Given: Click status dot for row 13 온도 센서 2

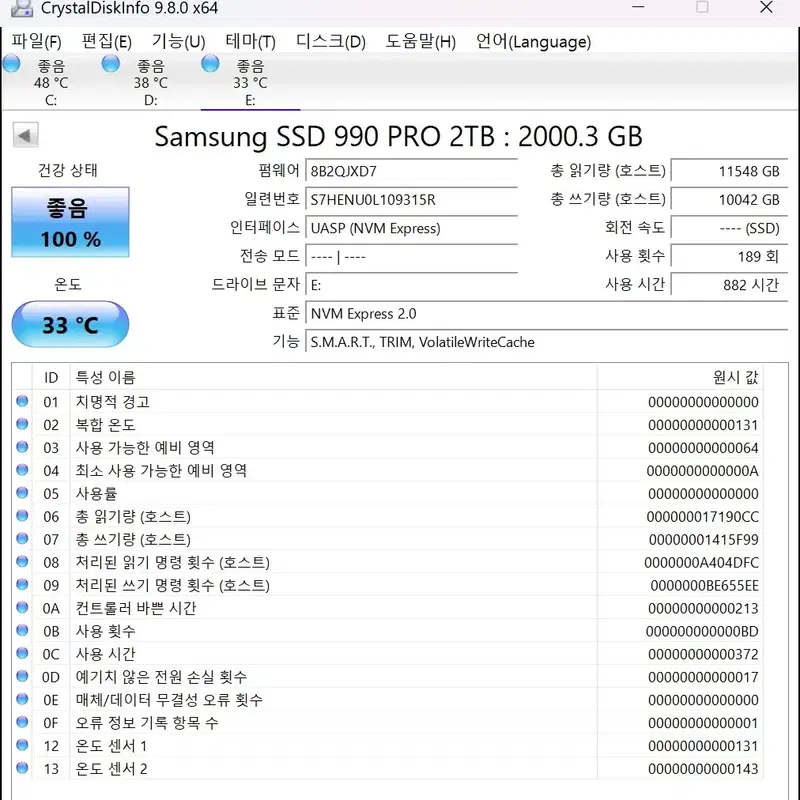Looking at the screenshot, I should pyautogui.click(x=22, y=768).
